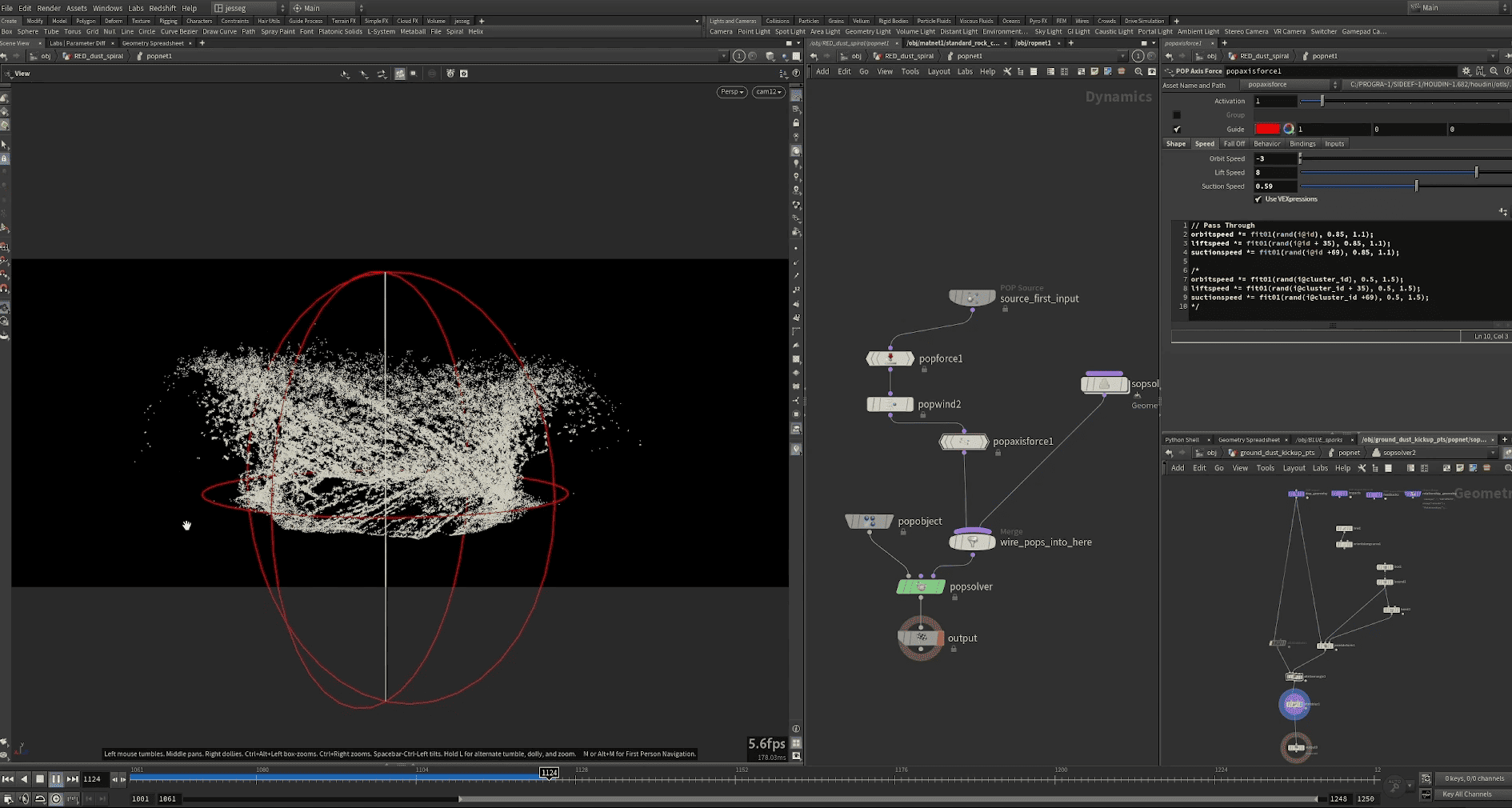
Task: Open the color wheel picker beside Guide
Action: coord(1288,129)
